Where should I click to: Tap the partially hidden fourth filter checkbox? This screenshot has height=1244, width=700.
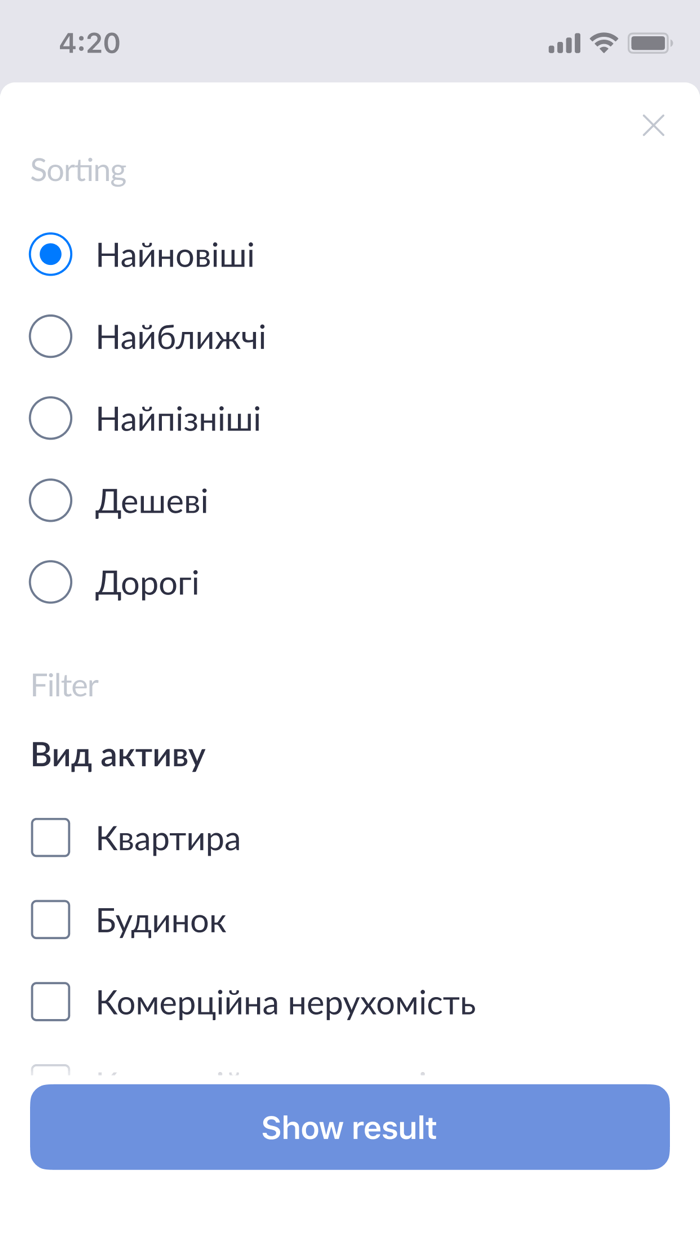click(x=50, y=1075)
